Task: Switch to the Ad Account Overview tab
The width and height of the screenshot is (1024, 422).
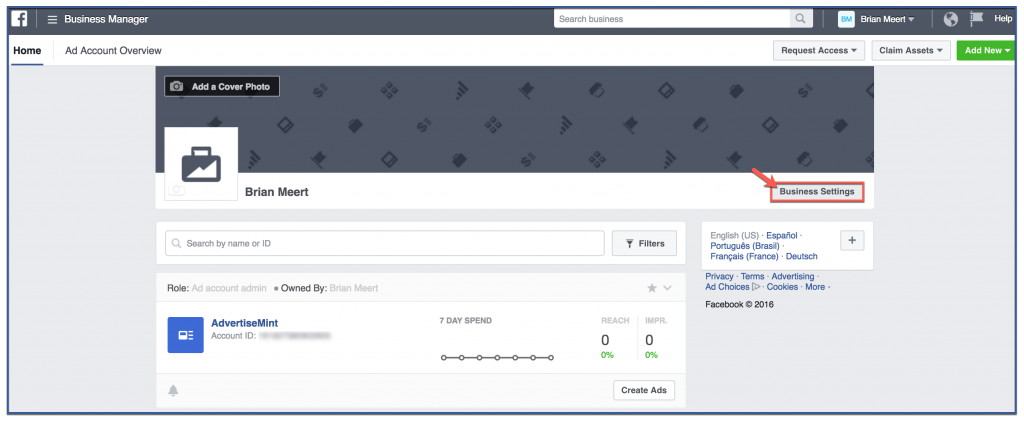Action: [x=113, y=50]
